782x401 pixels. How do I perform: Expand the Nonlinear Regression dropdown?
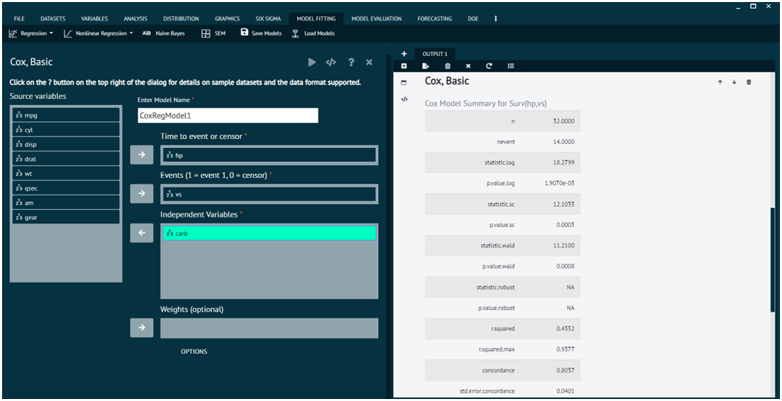point(99,33)
